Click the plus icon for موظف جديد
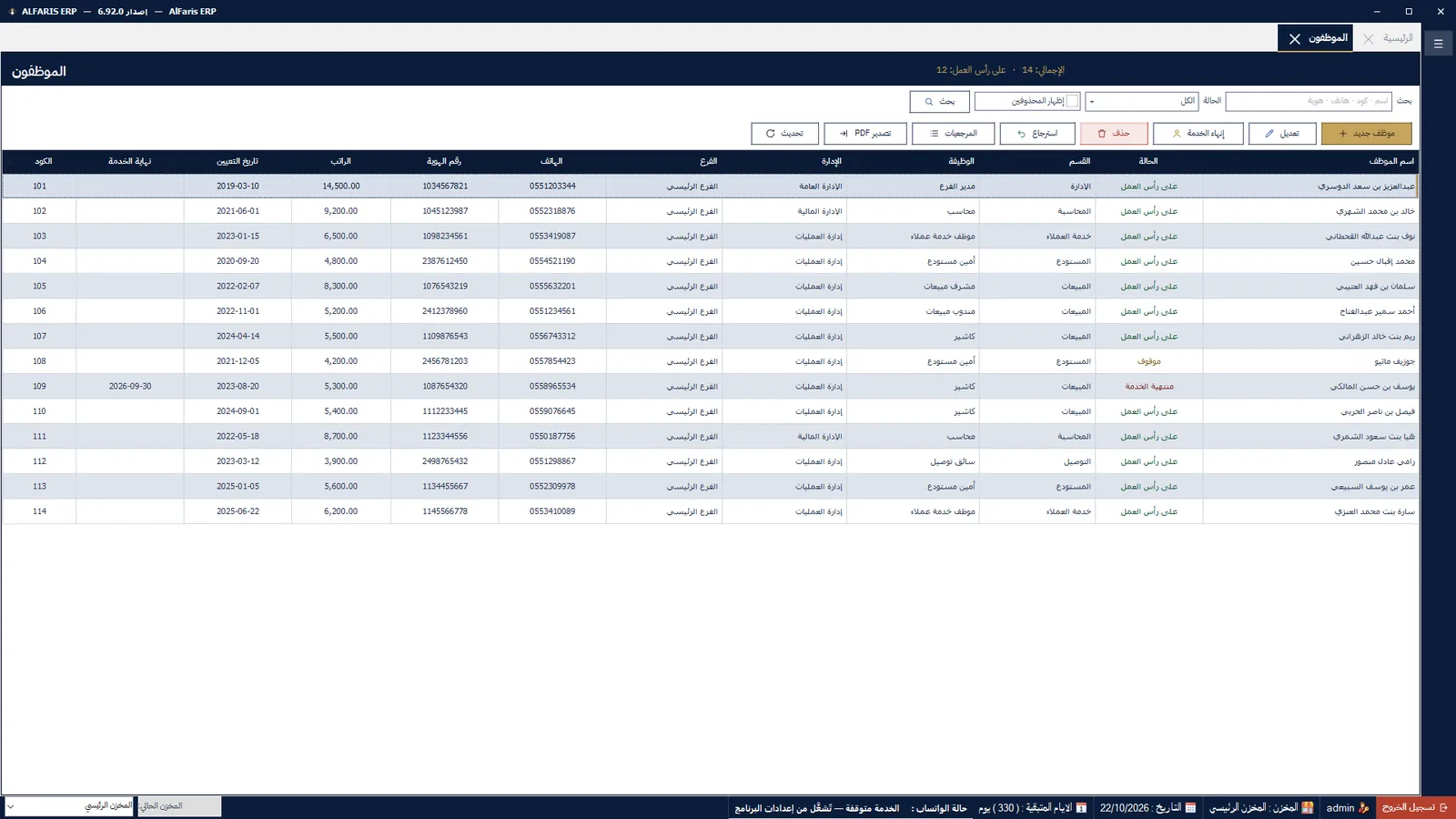Image resolution: width=1456 pixels, height=819 pixels. 1343,134
